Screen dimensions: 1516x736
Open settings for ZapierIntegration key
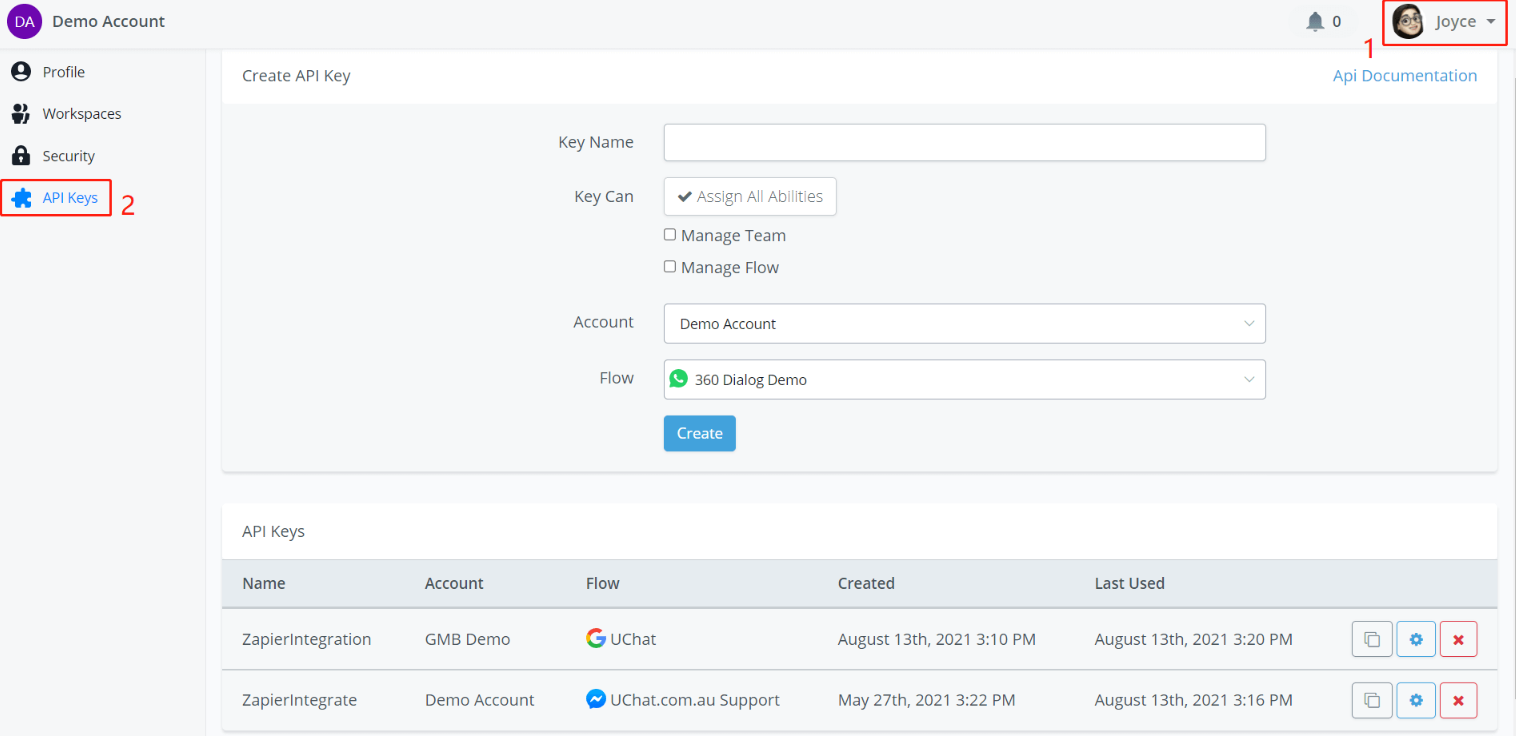[x=1416, y=639]
